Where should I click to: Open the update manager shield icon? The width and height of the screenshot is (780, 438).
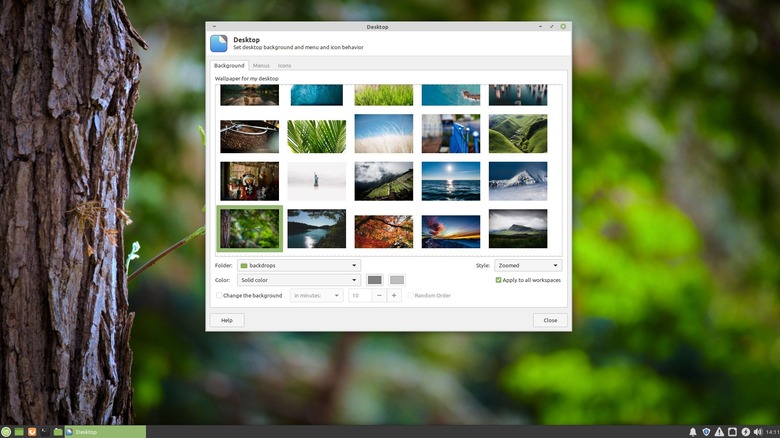(x=706, y=431)
